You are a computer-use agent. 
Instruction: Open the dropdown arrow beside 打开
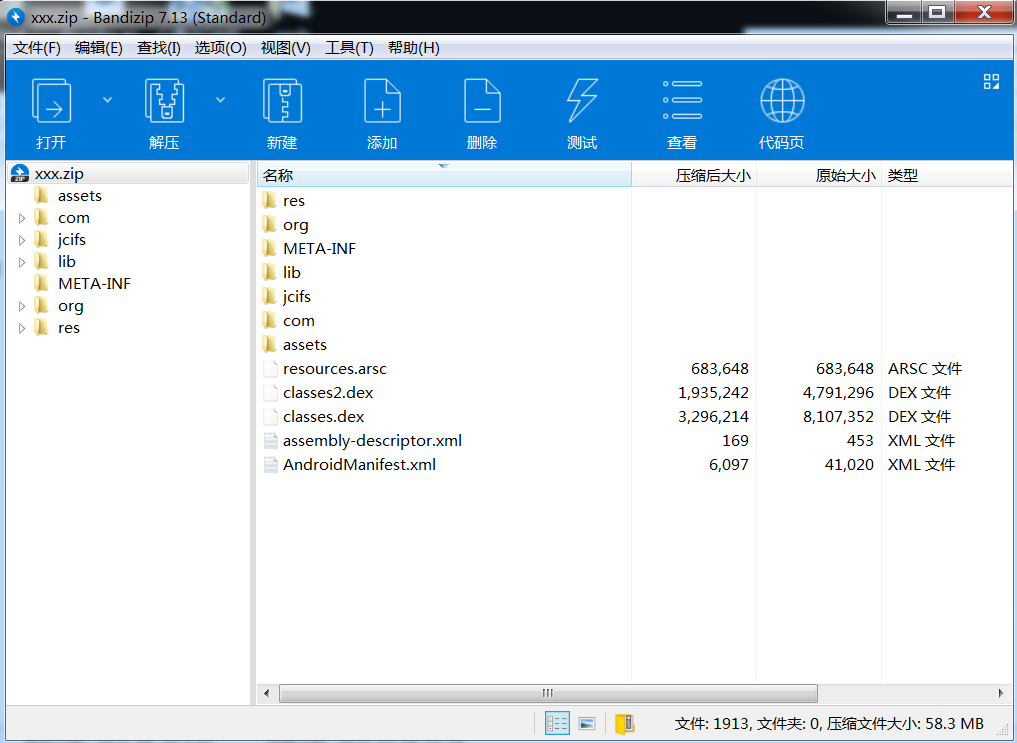pyautogui.click(x=108, y=100)
